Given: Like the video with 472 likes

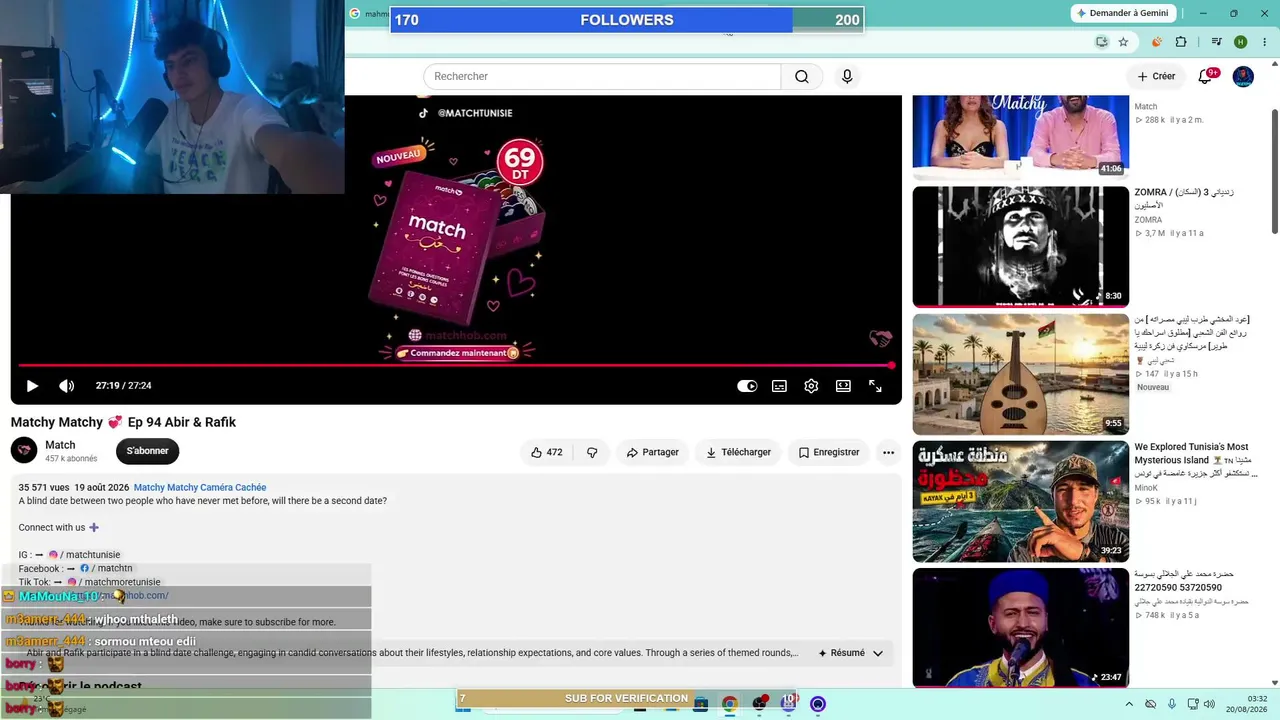Looking at the screenshot, I should click(546, 452).
